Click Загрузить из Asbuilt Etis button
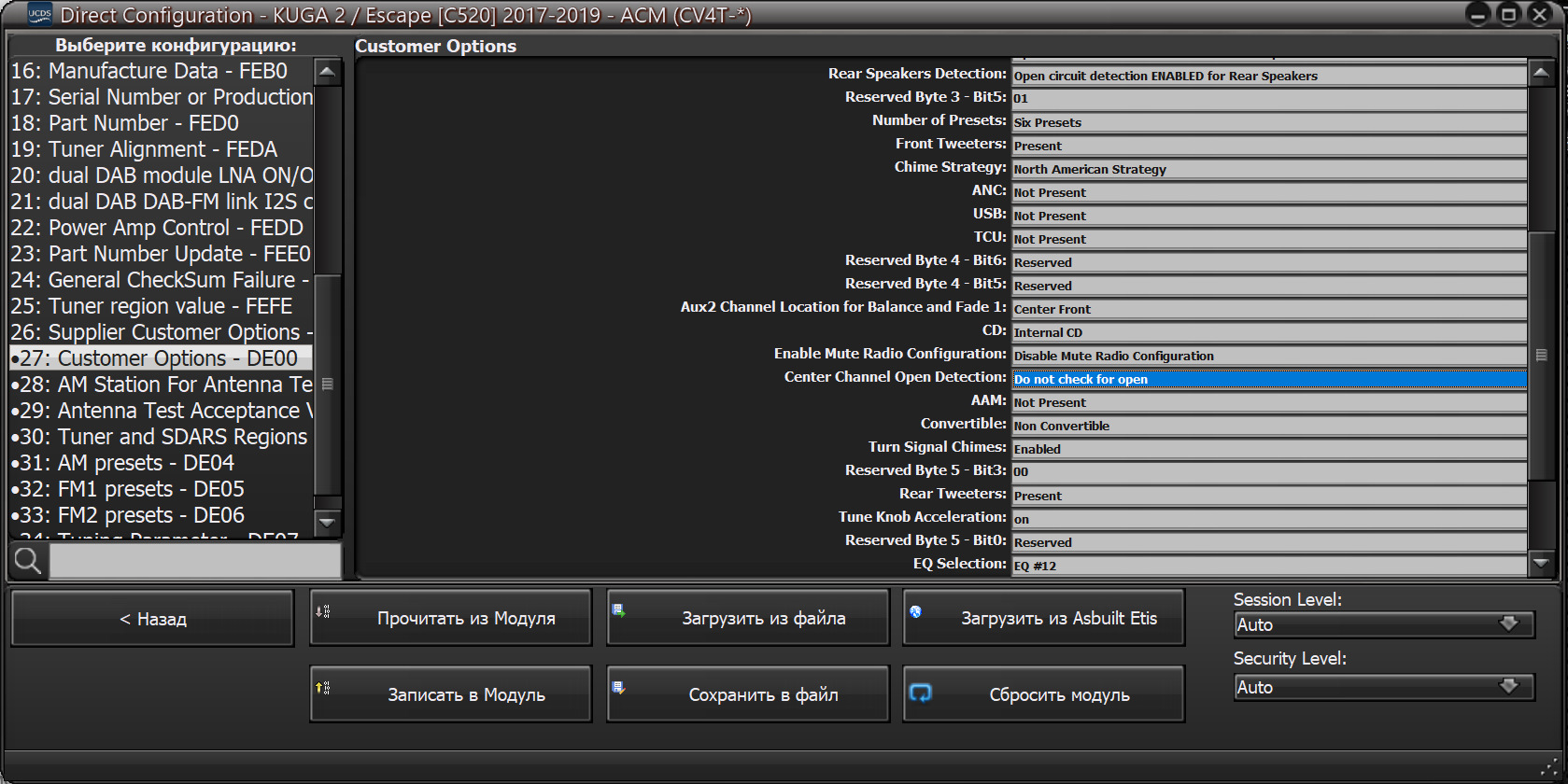The height and width of the screenshot is (784, 1568). pos(1043,618)
